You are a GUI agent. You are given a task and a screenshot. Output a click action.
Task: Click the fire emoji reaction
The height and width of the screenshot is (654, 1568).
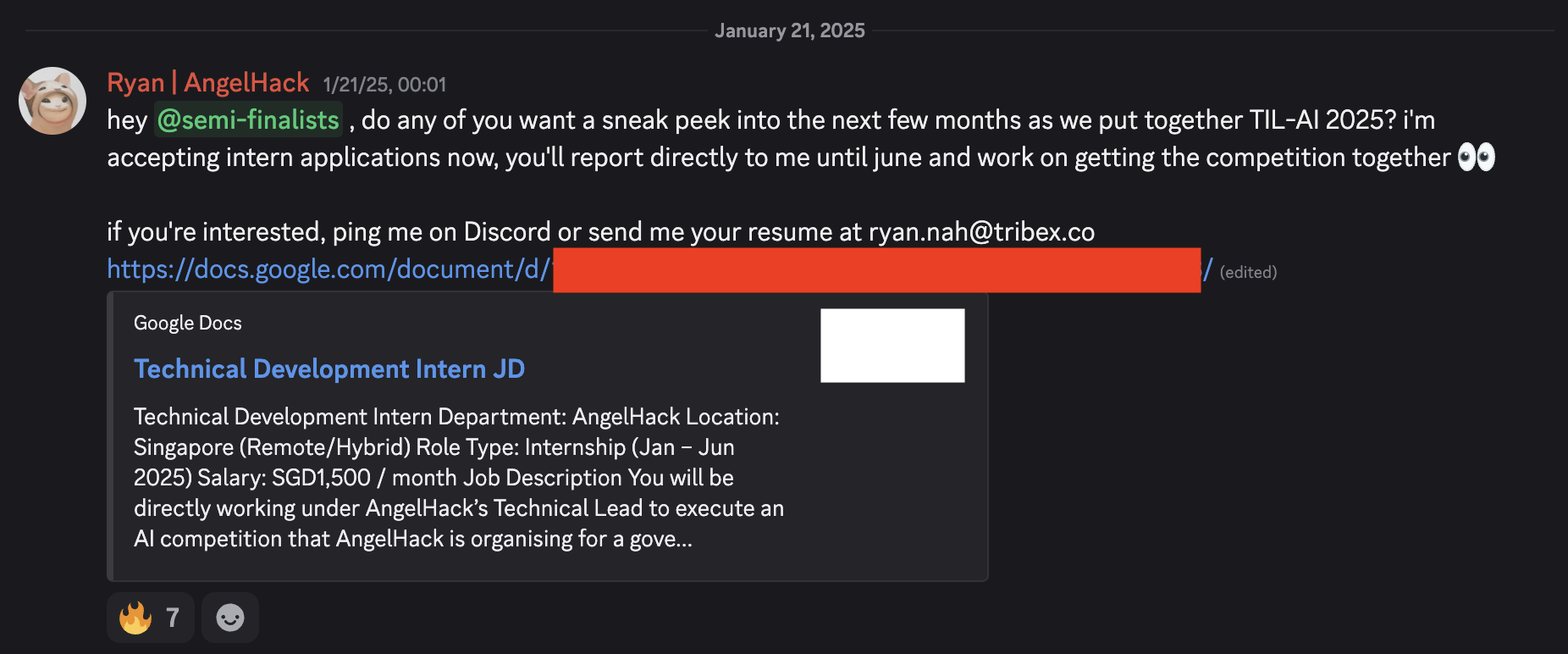coord(135,617)
